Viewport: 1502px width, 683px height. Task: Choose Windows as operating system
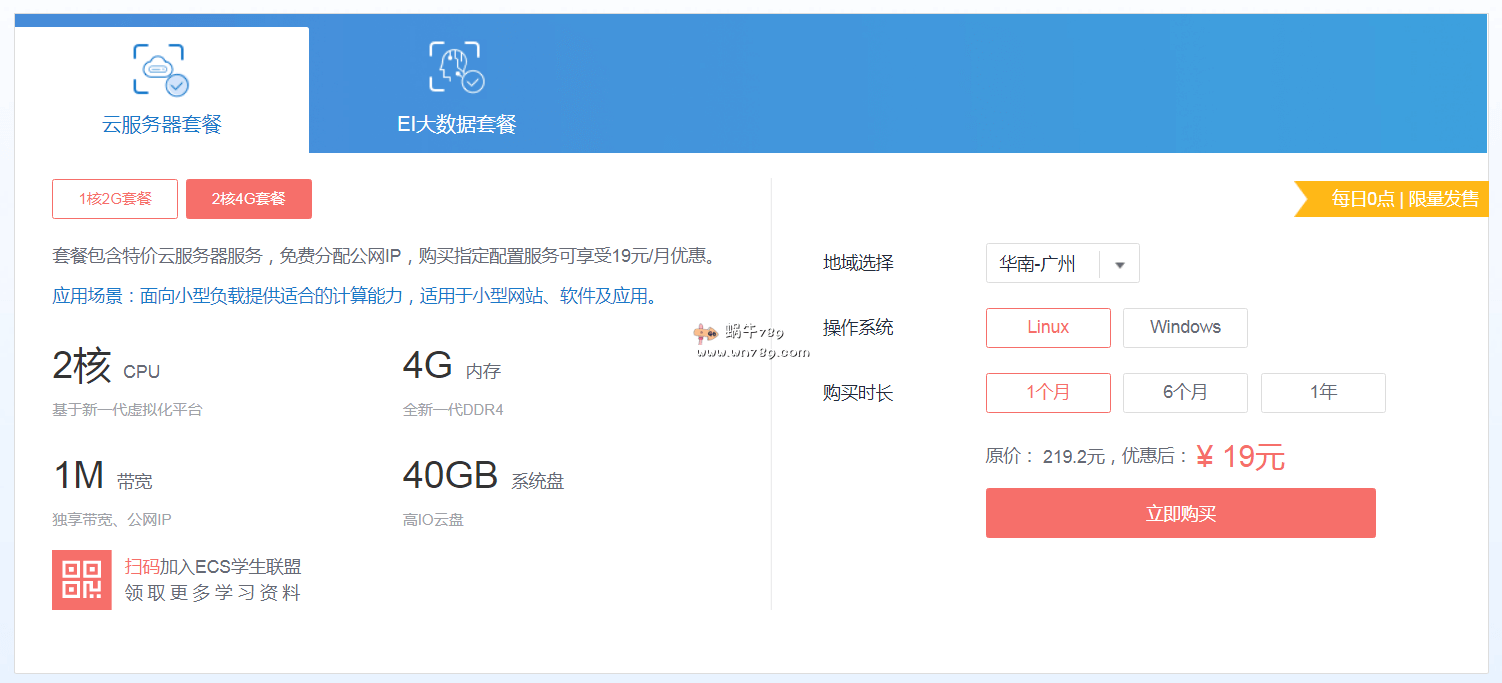point(1185,328)
